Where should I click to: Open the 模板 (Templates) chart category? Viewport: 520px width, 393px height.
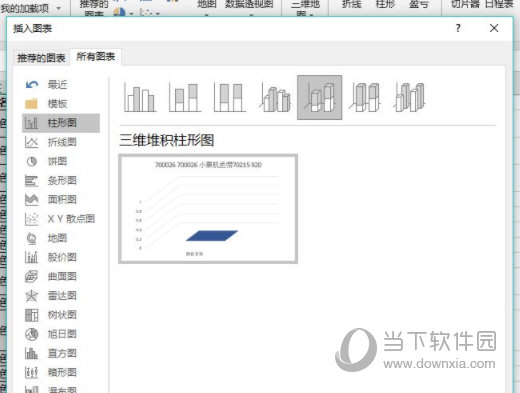click(61, 104)
